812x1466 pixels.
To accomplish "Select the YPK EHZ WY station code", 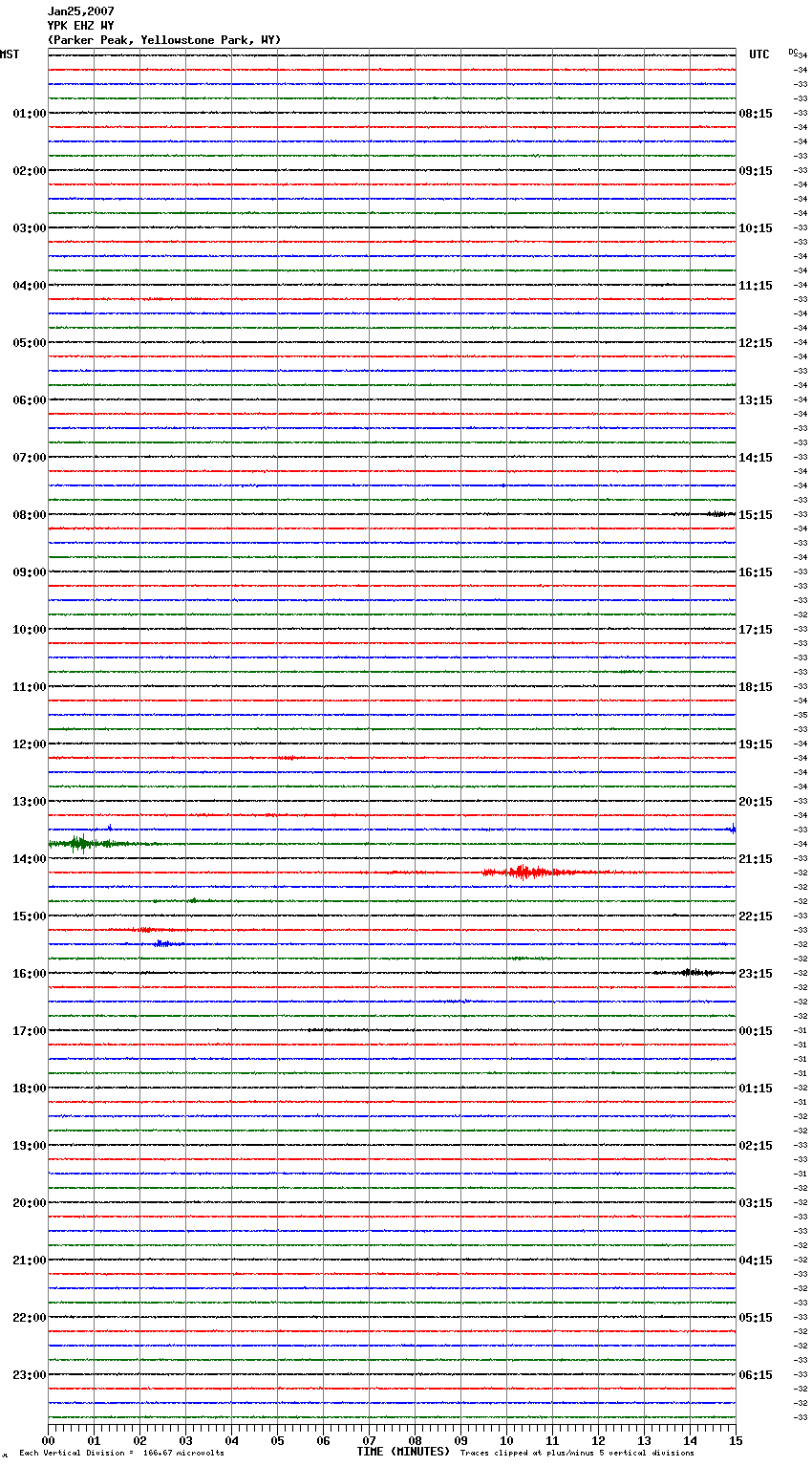I will [x=80, y=26].
